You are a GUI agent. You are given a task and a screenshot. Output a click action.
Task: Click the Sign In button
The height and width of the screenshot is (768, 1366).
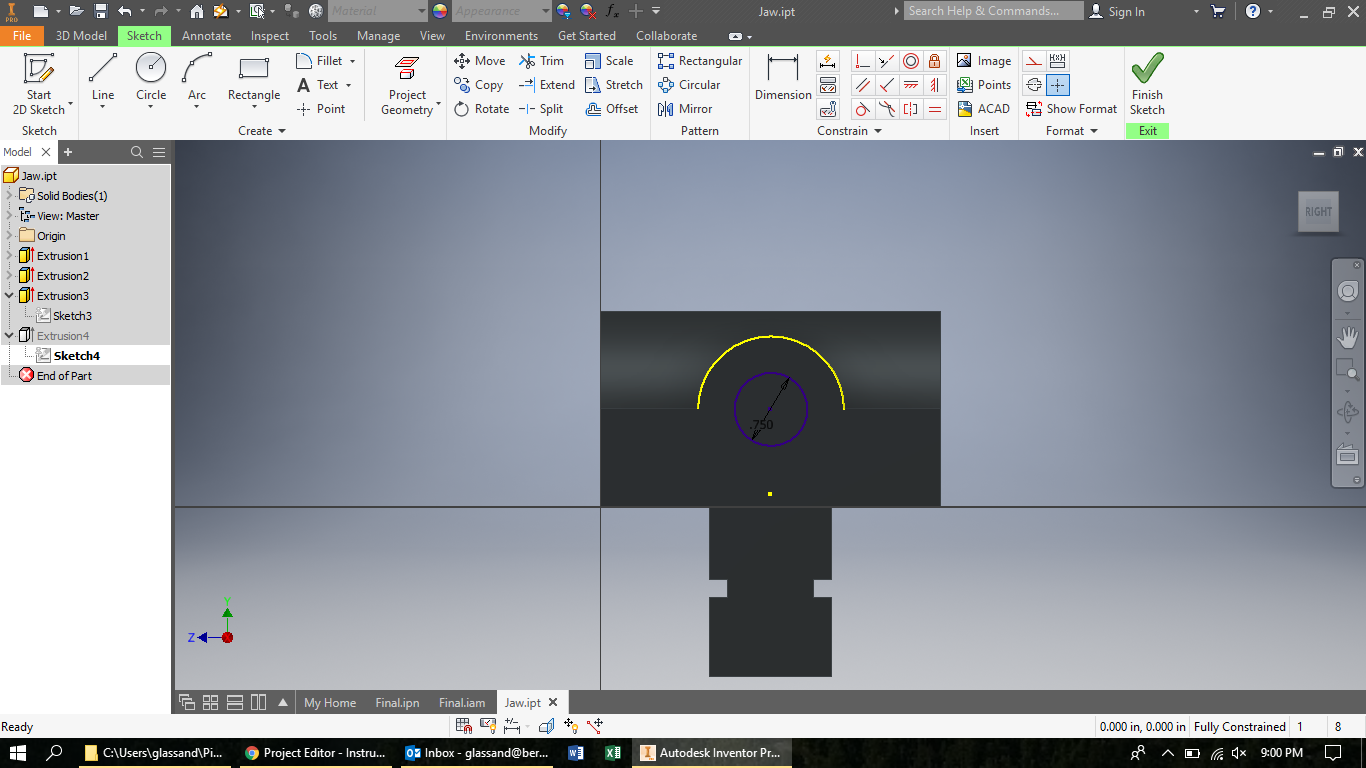tap(1116, 11)
